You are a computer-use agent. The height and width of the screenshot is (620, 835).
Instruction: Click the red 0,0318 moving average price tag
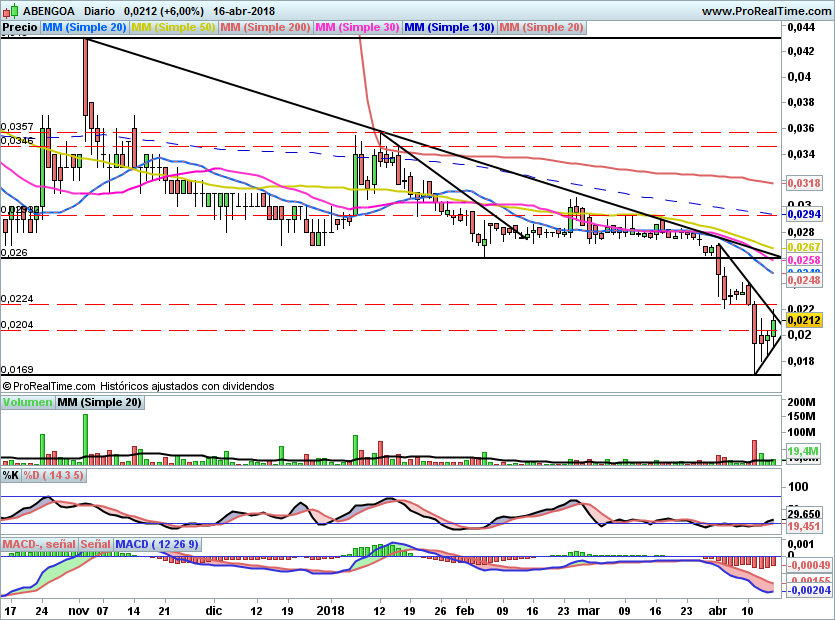coord(804,183)
